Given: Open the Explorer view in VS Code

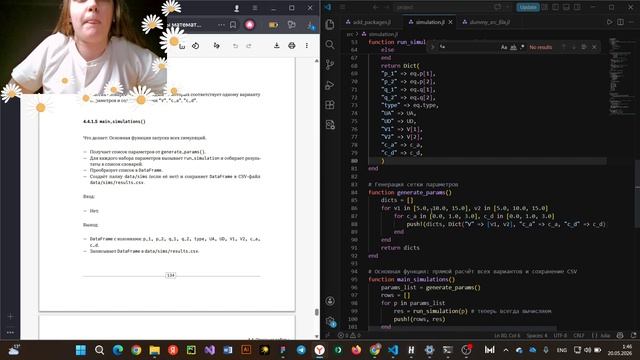Looking at the screenshot, I should [x=330, y=24].
